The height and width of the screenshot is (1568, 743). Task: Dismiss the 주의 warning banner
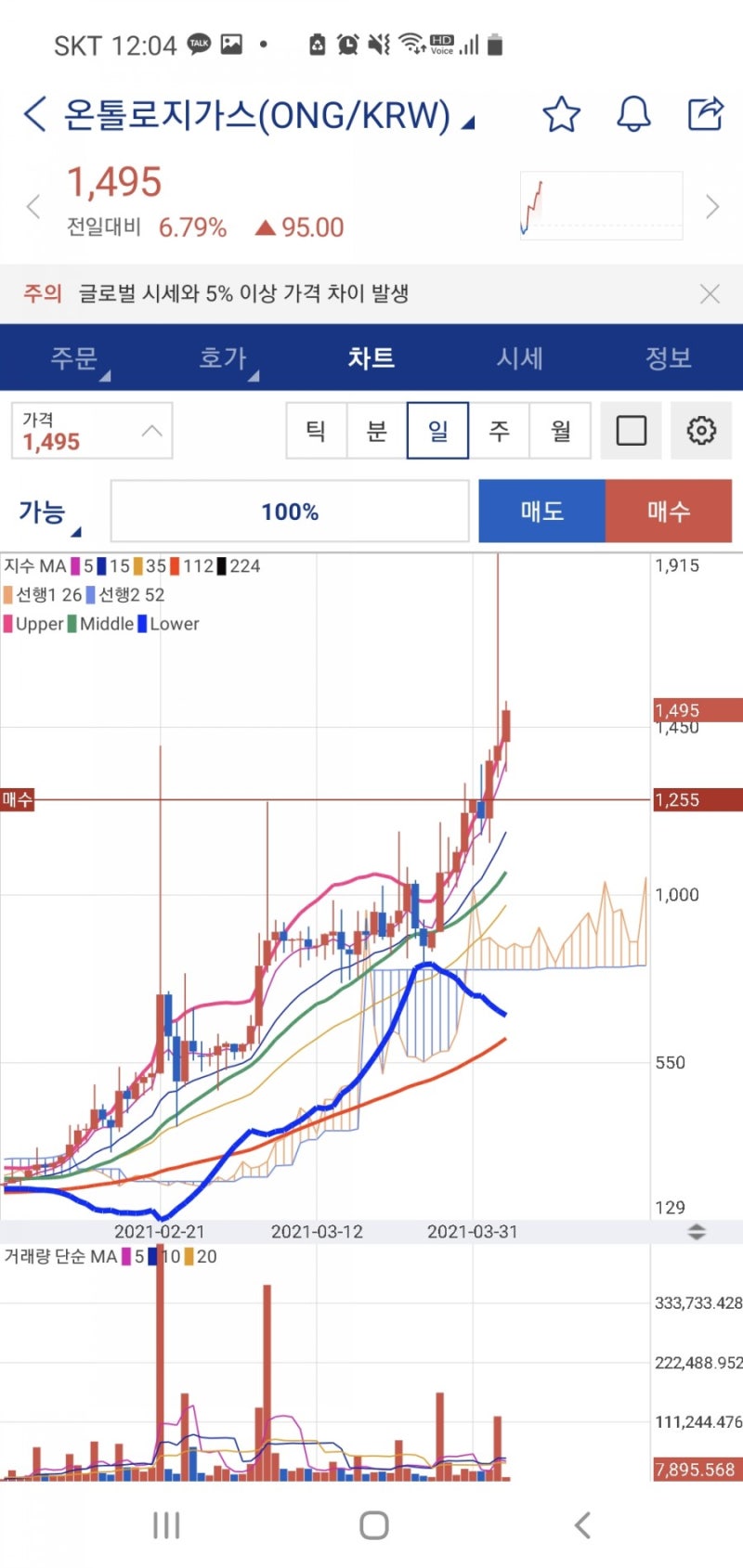pos(710,294)
